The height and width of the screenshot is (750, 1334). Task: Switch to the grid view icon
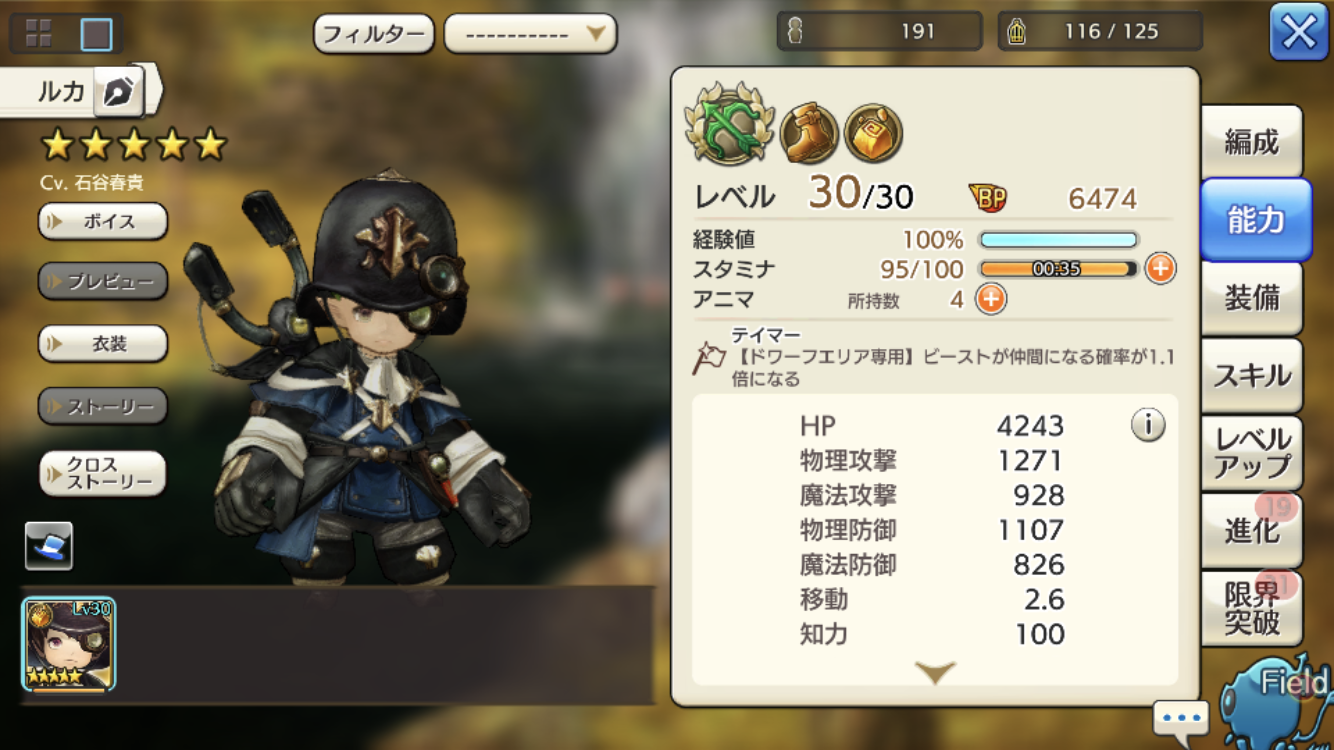(38, 34)
